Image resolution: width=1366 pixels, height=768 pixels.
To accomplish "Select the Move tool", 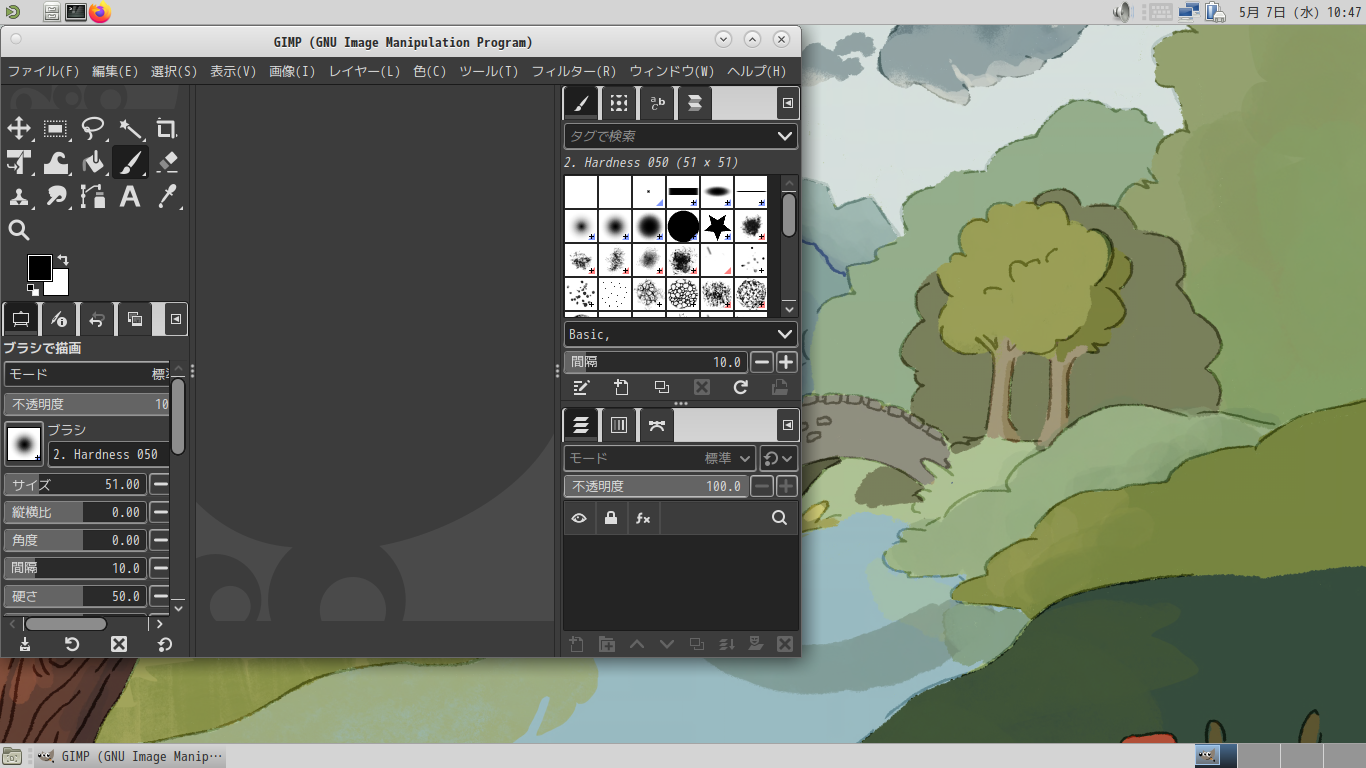I will tap(19, 128).
